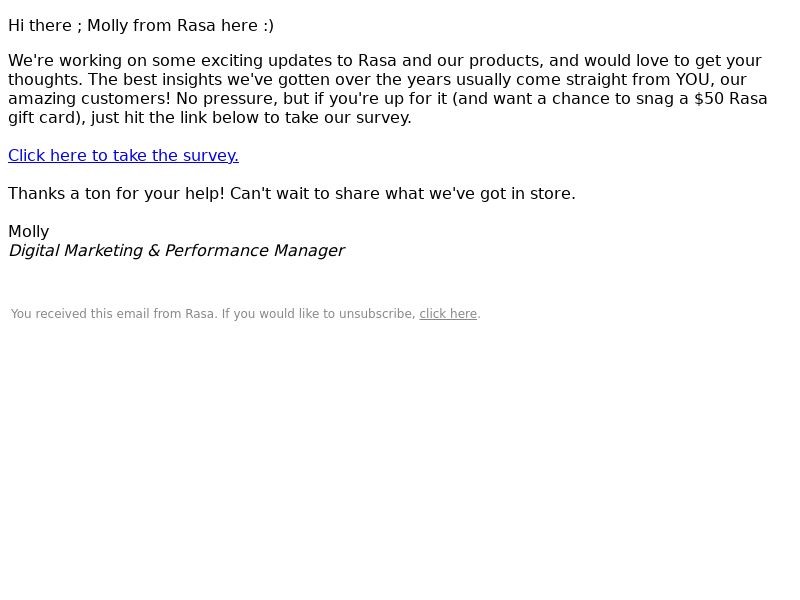Click the '$50' amount in the paragraph
Screen dimensions: 800x600
pyautogui.click(x=709, y=98)
